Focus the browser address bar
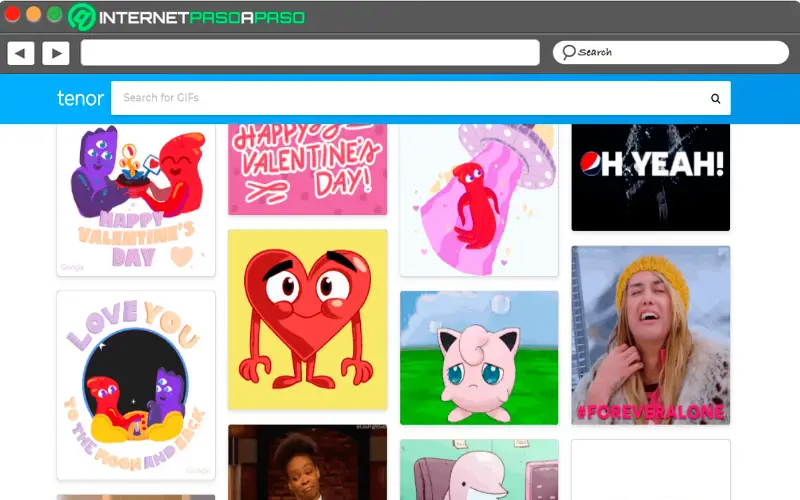The image size is (800, 500). [x=310, y=53]
